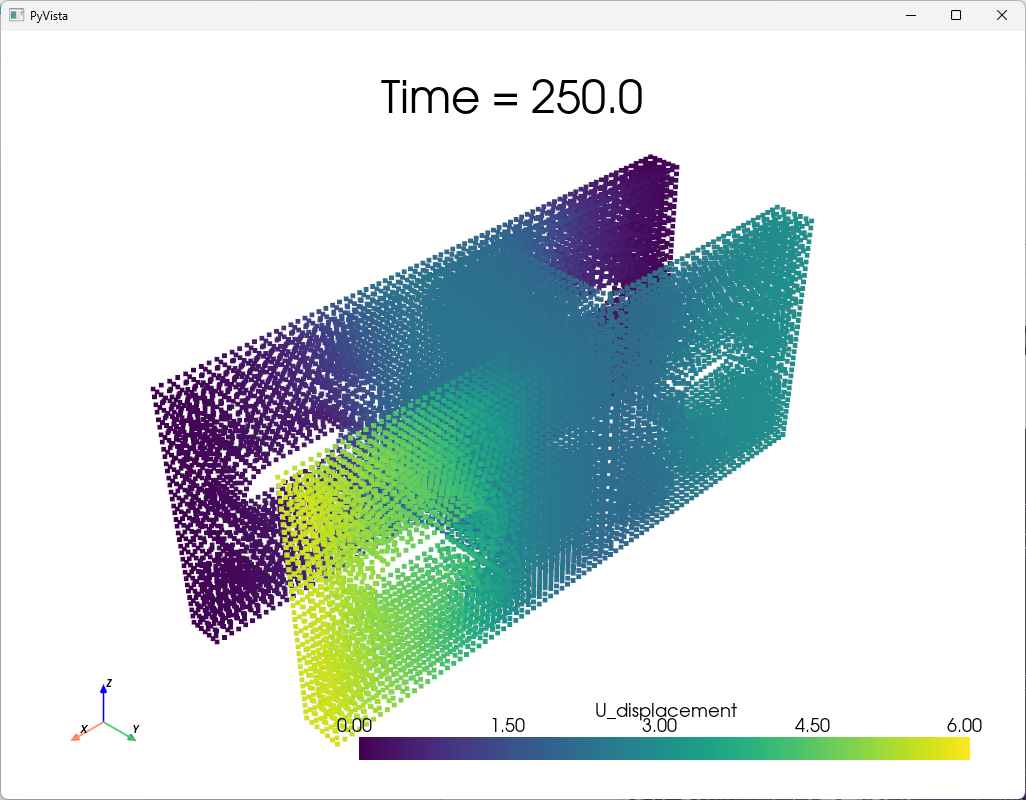
Task: Close the PyVista window
Action: pyautogui.click(x=1002, y=15)
